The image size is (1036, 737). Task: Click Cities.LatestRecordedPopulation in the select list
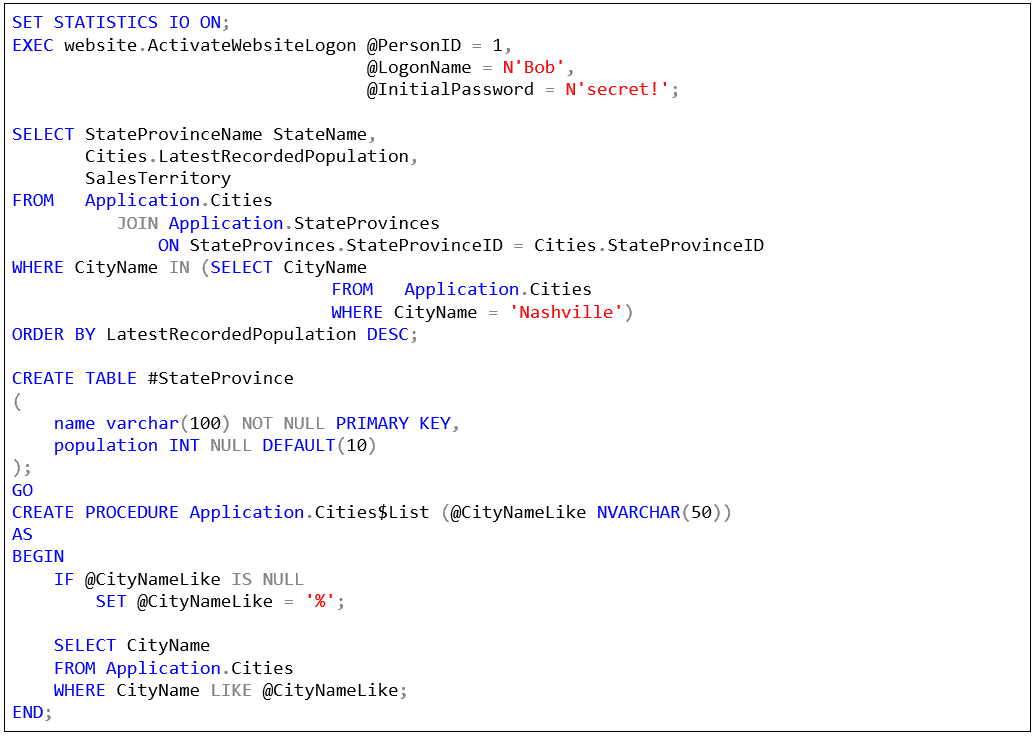click(247, 157)
